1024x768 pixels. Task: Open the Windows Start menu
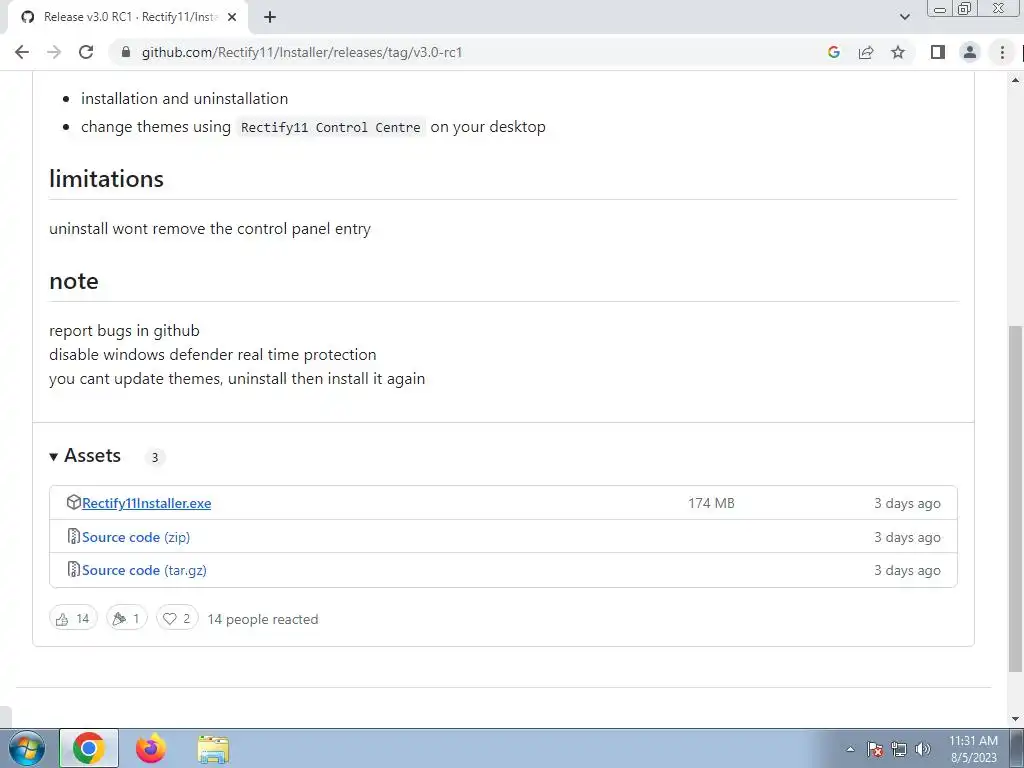(x=27, y=748)
